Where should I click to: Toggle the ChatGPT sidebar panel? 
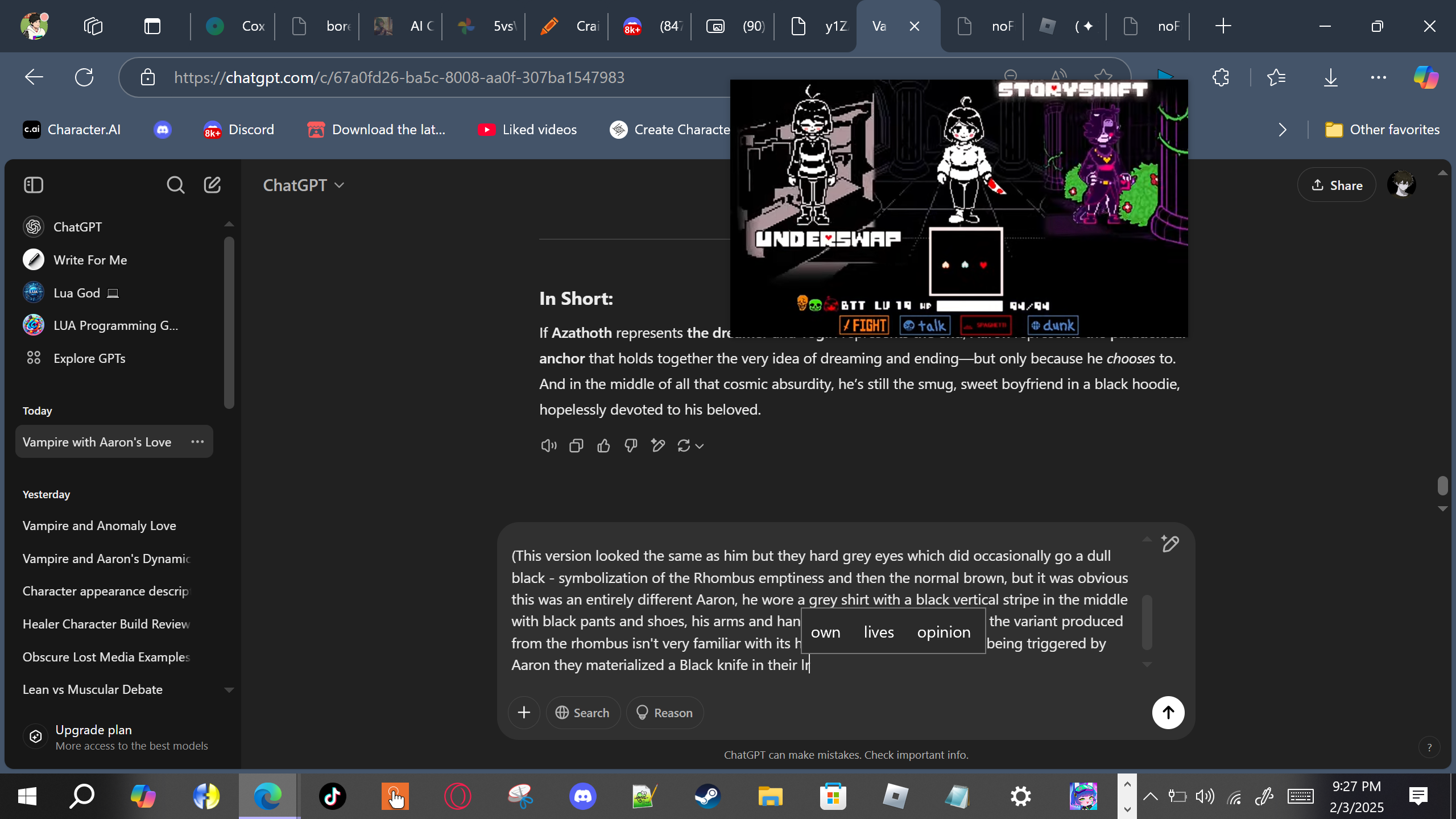(x=34, y=185)
